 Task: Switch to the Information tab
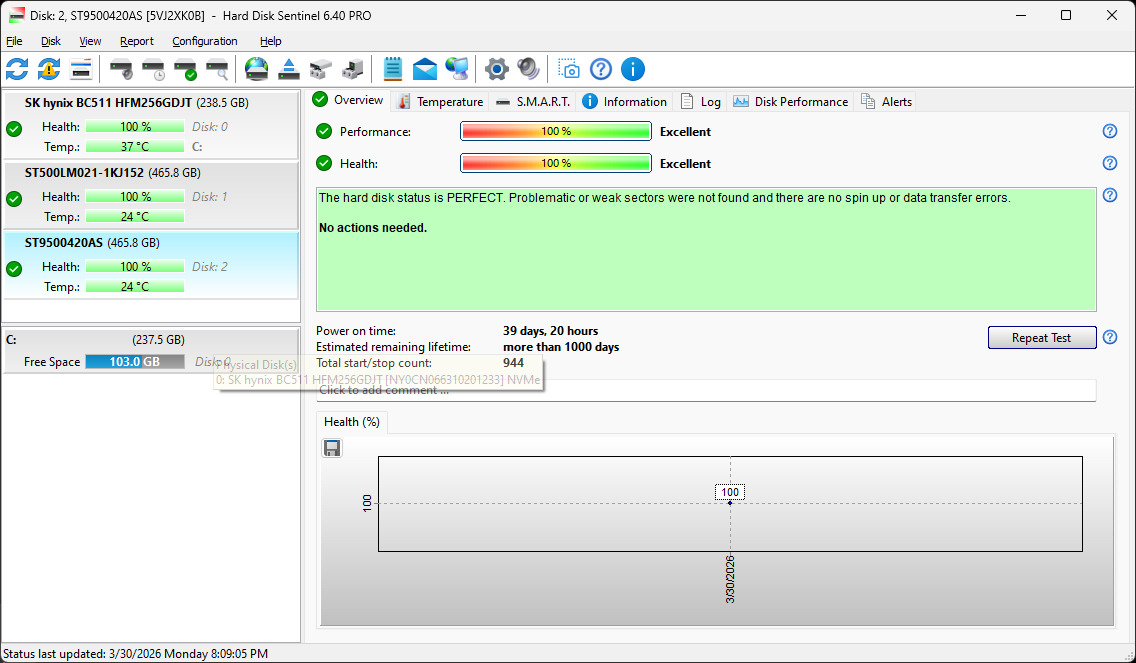pyautogui.click(x=625, y=101)
